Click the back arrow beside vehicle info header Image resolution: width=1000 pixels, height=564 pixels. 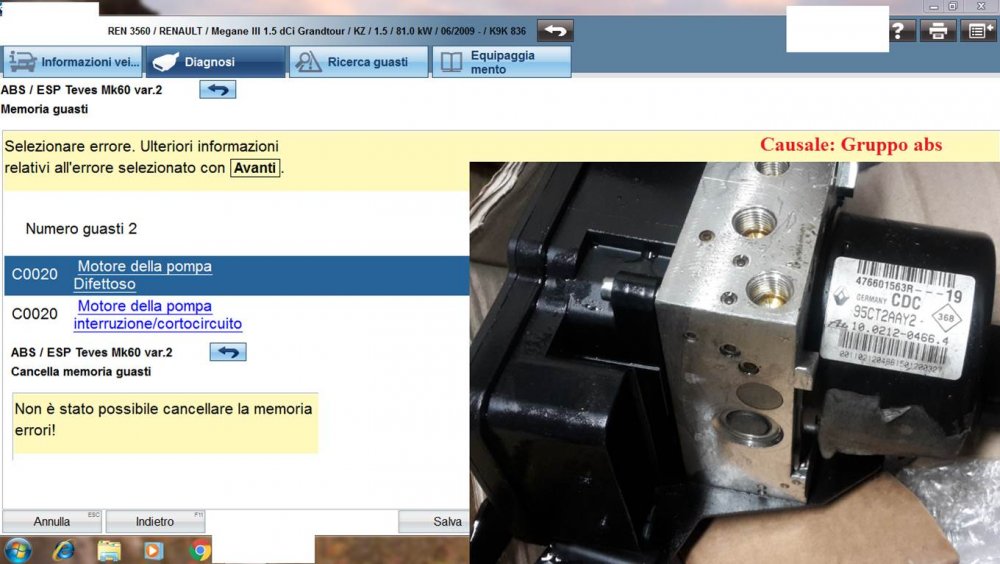pyautogui.click(x=555, y=31)
